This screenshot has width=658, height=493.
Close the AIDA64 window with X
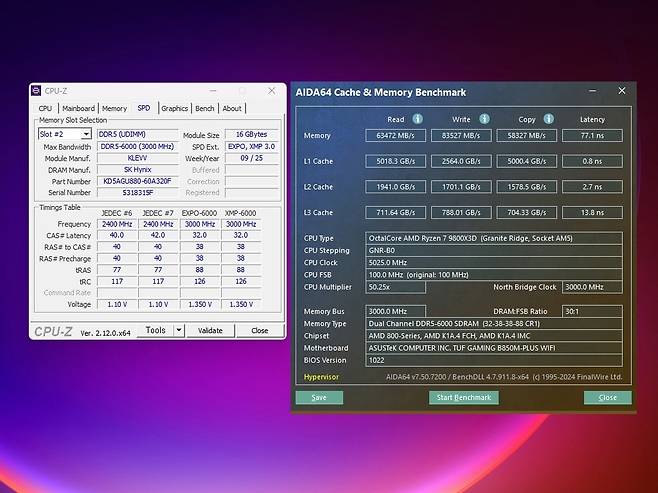click(x=622, y=91)
